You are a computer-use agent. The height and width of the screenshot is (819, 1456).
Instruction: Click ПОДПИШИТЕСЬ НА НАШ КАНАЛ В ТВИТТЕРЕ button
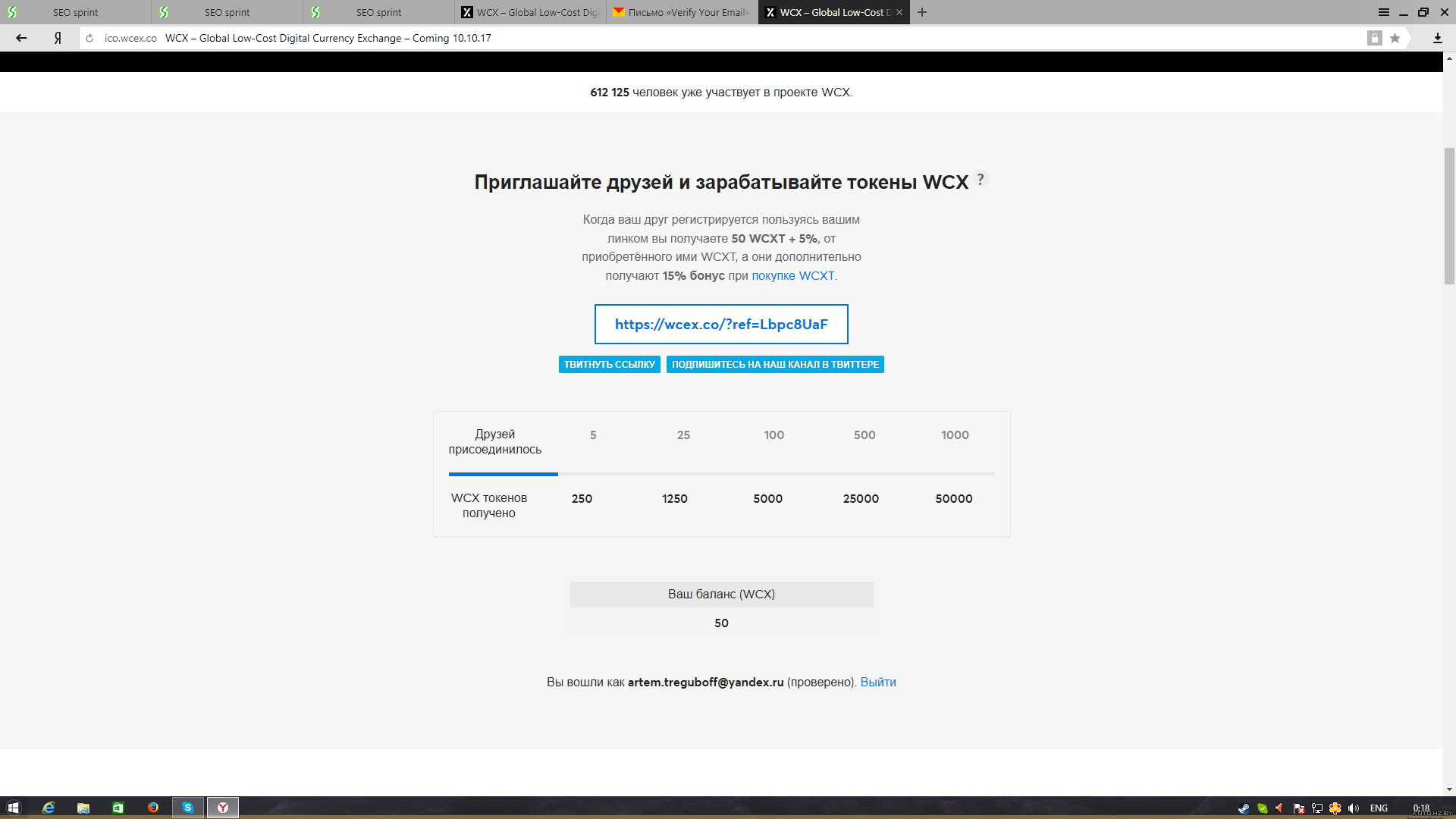tap(775, 365)
